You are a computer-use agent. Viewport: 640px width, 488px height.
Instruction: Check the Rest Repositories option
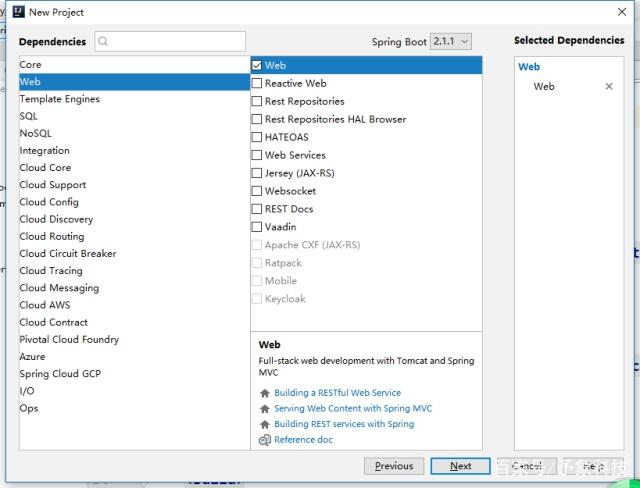257,101
